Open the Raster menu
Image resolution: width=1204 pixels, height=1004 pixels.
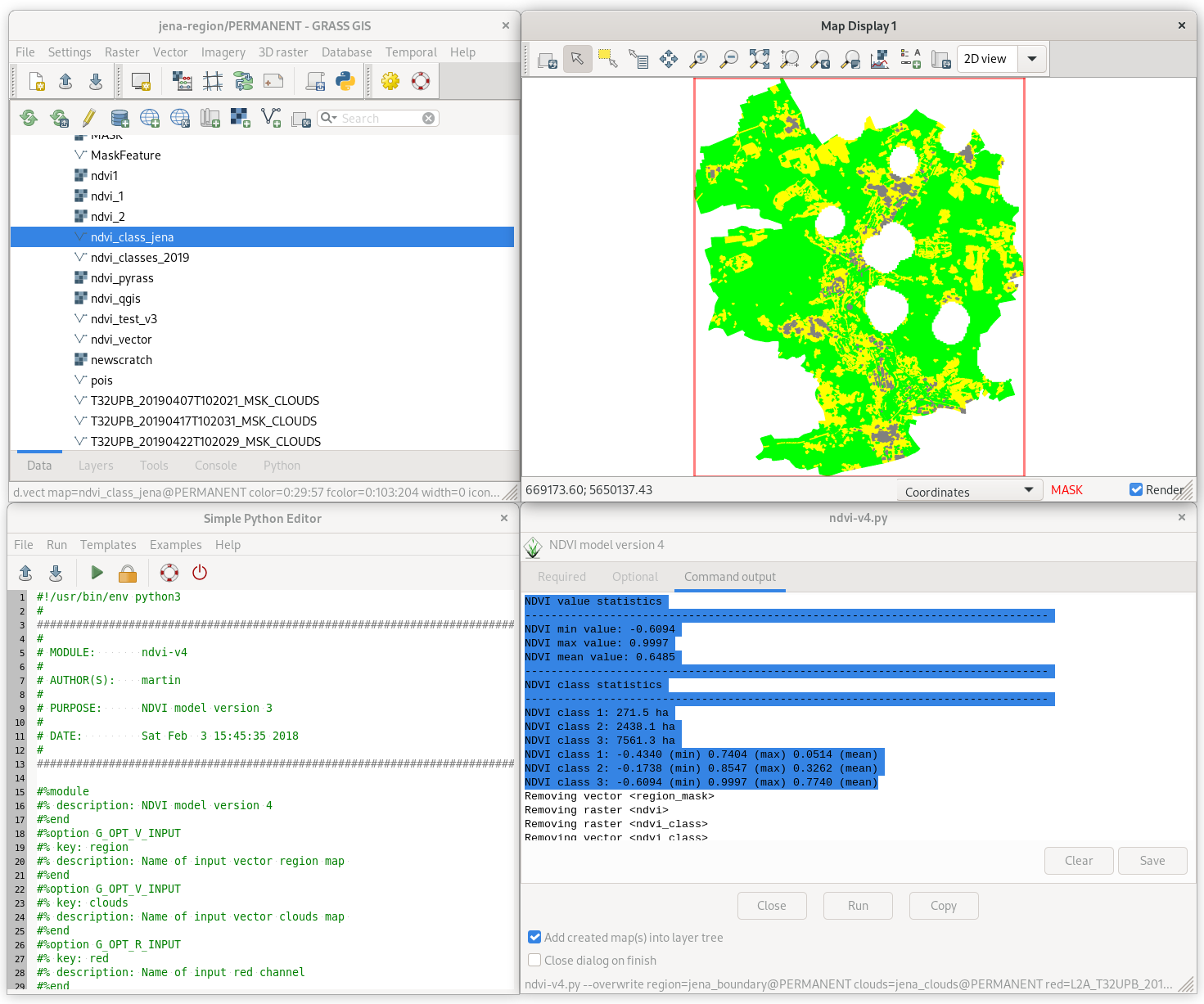point(122,52)
